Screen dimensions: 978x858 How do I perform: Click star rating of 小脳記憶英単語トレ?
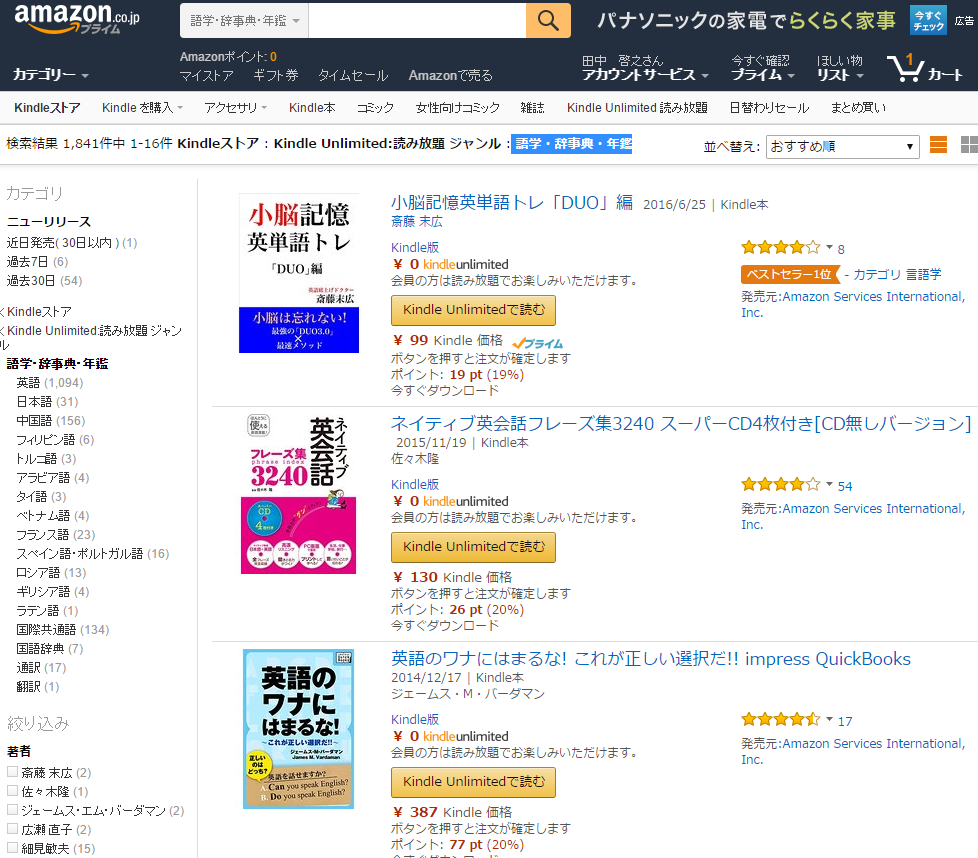click(x=780, y=248)
